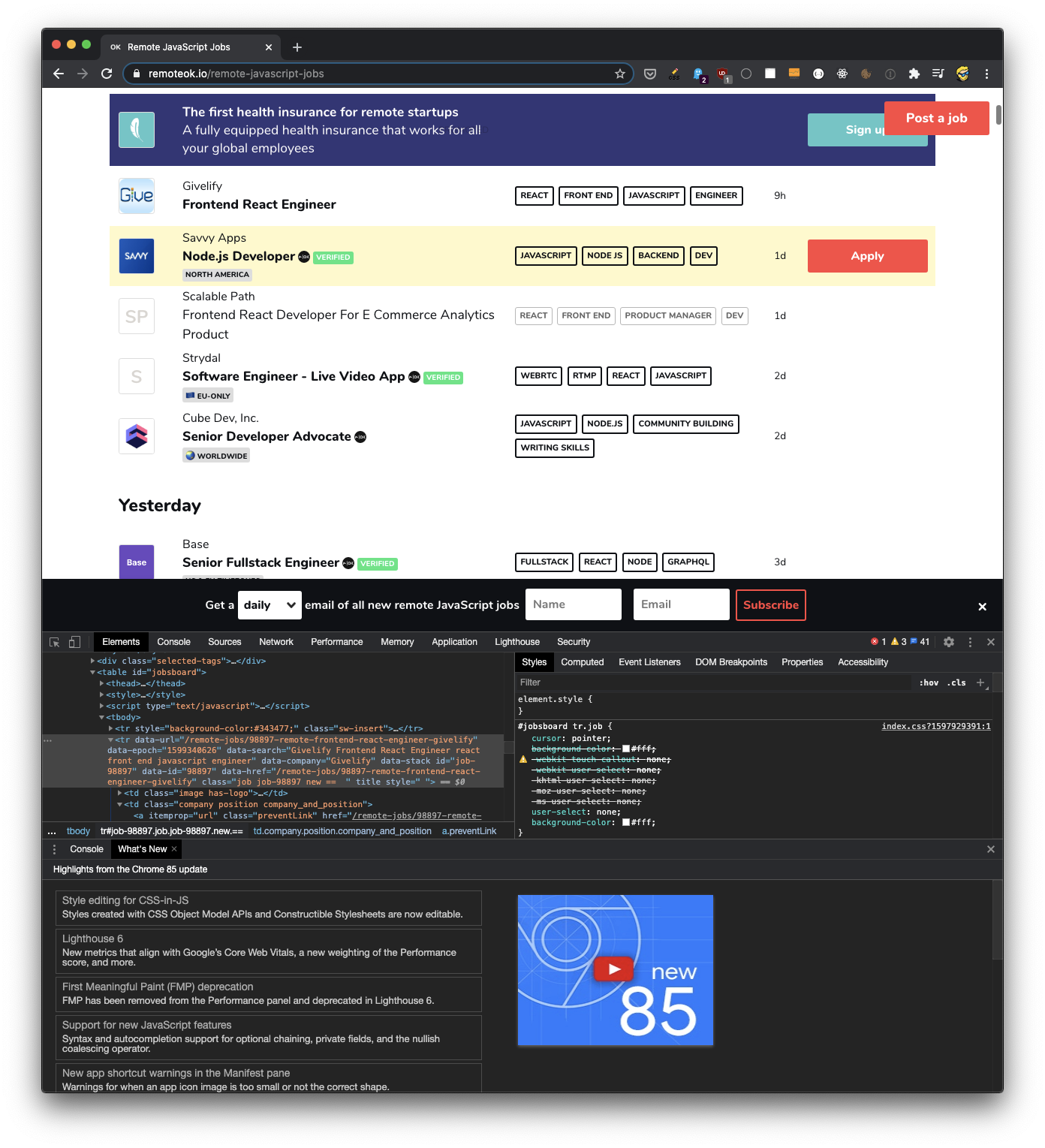Image resolution: width=1045 pixels, height=1148 pixels.
Task: Bookmark this page with the star icon
Action: pyautogui.click(x=619, y=74)
